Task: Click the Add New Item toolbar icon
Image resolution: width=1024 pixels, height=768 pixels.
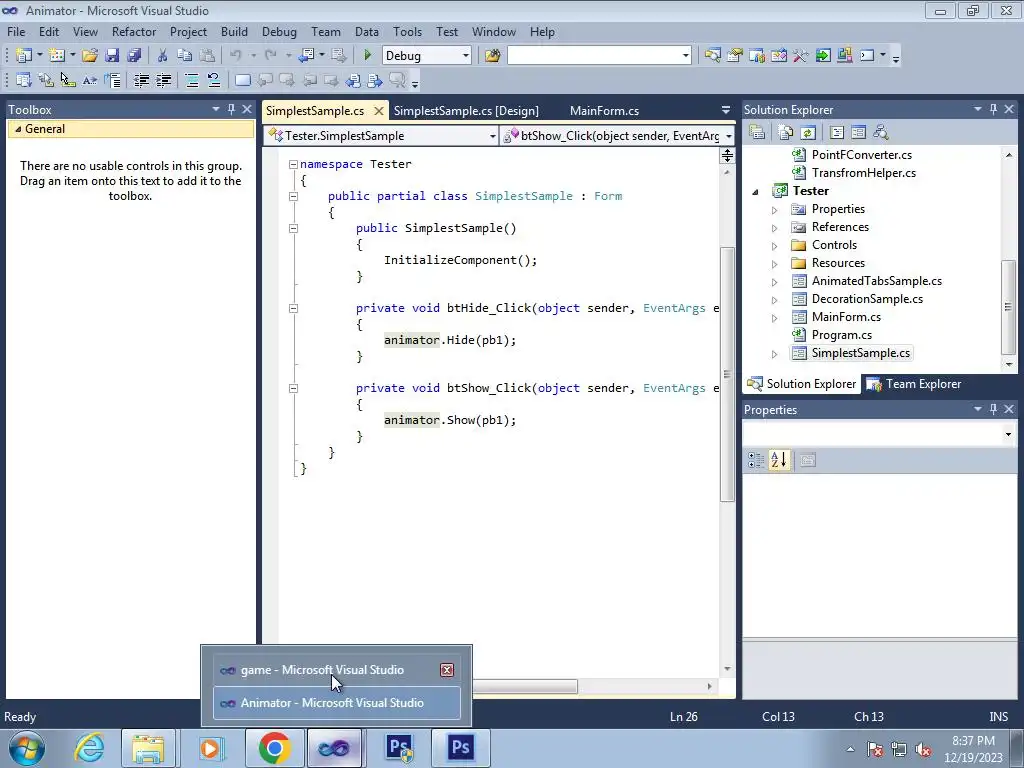Action: tap(57, 56)
